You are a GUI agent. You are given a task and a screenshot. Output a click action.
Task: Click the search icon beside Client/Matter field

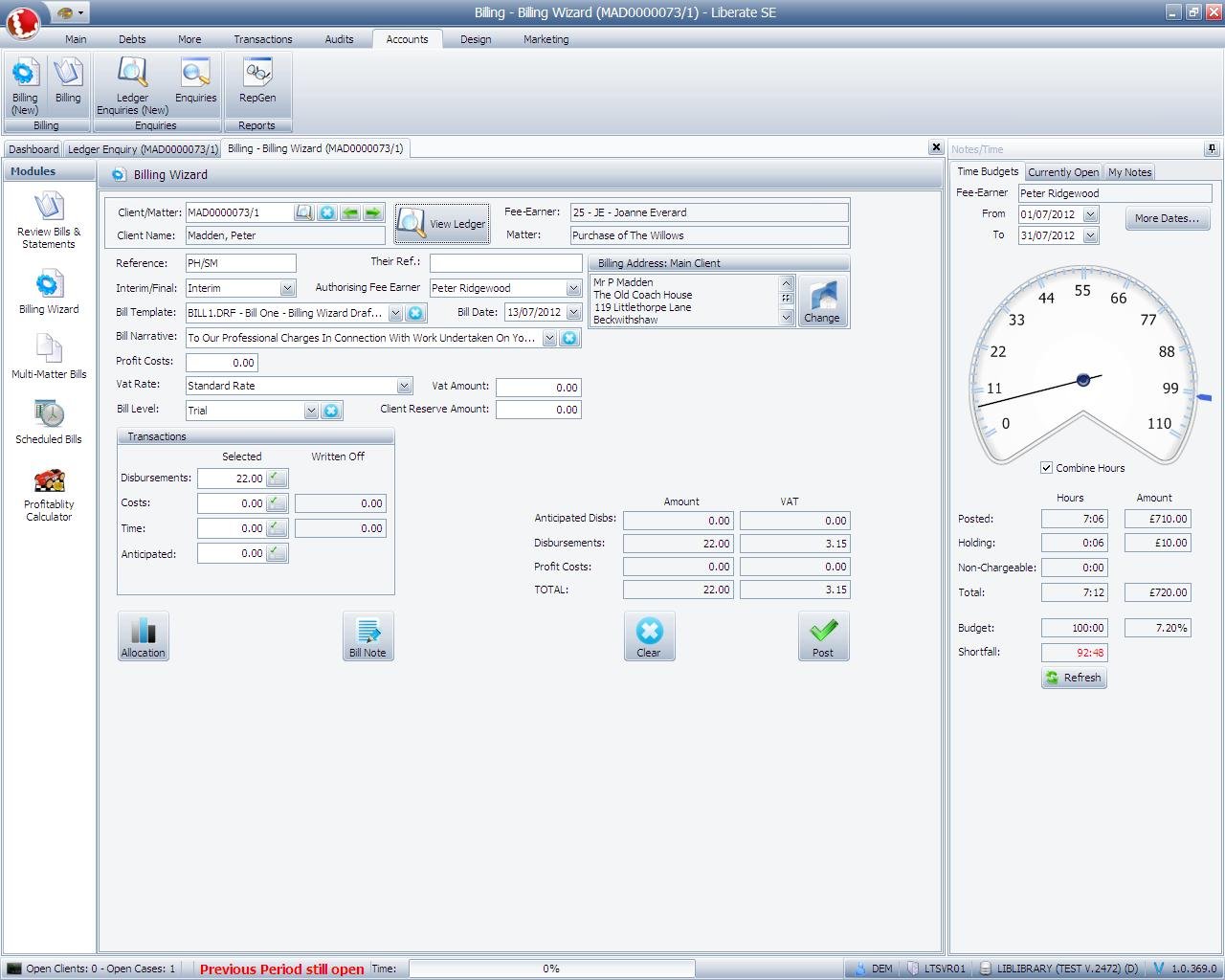(303, 212)
